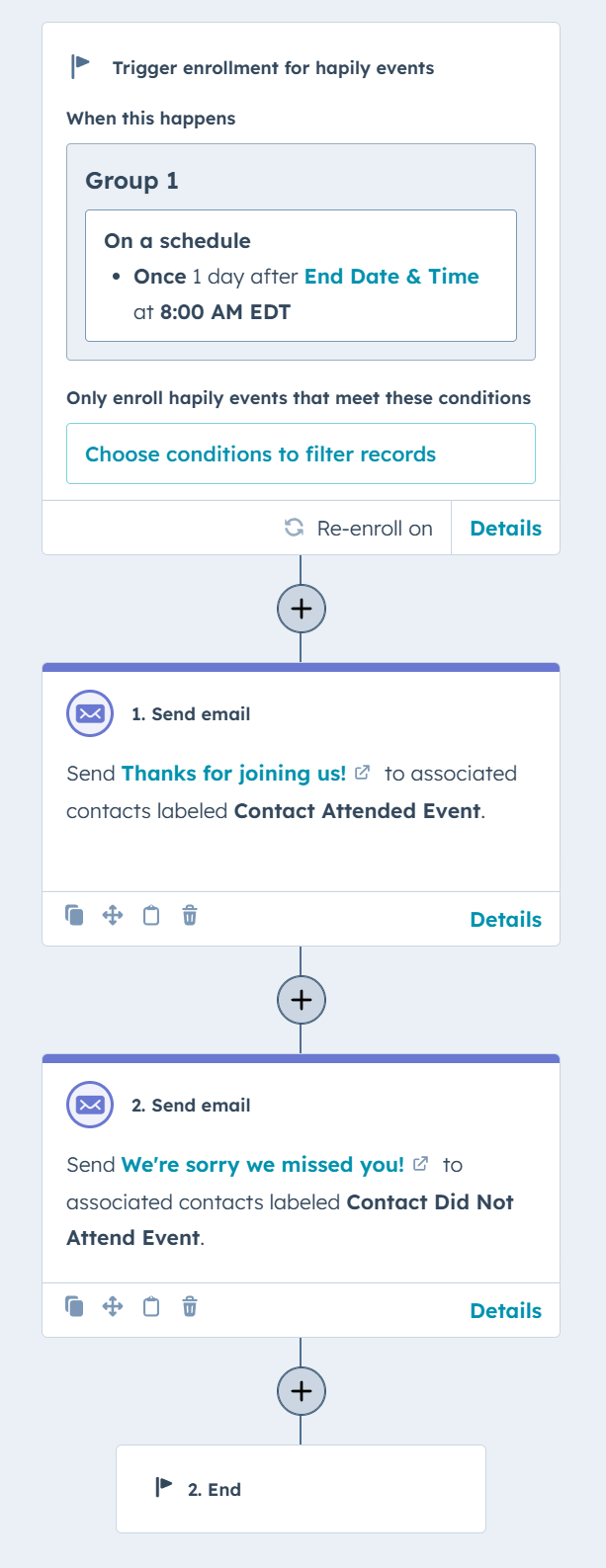Click the clipboard icon on the first Send email action
Screen dimensions: 606x1568
coord(151,915)
